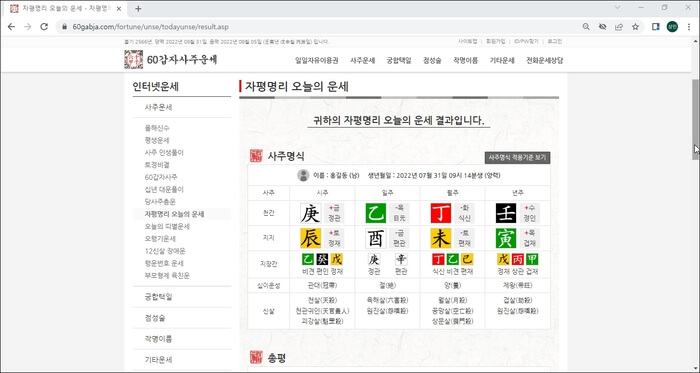Image resolution: width=700 pixels, height=373 pixels.
Task: Click the yellow 未 tile in 지지 row
Action: (x=441, y=238)
